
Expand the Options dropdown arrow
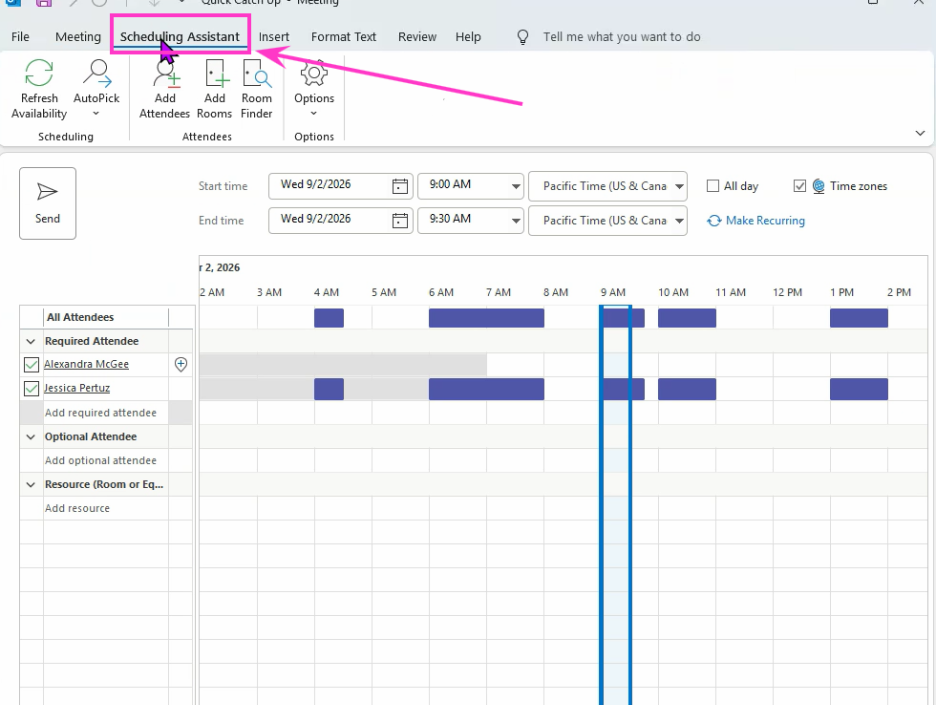[x=314, y=113]
